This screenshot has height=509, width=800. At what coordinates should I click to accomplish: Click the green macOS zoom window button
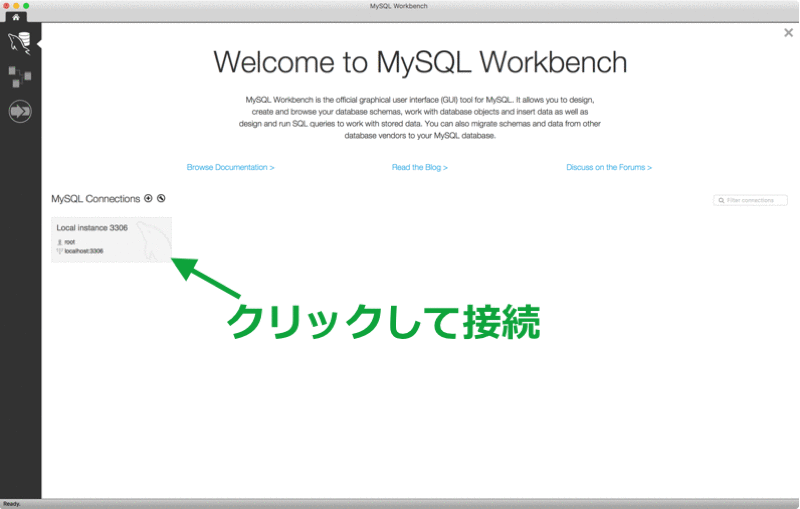(x=26, y=6)
